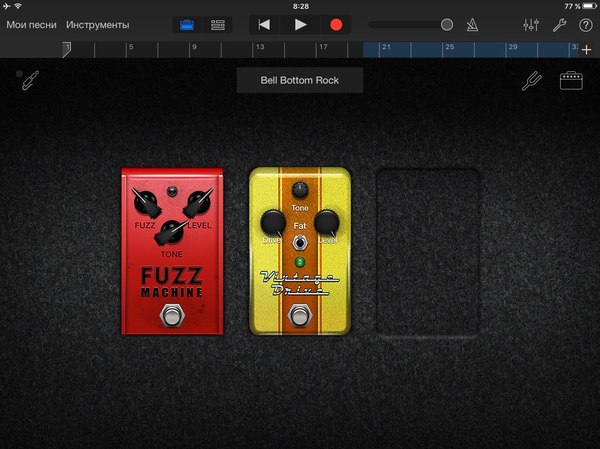Image resolution: width=600 pixels, height=449 pixels.
Task: Toggle the Vintage Drive footswitch
Action: [x=299, y=316]
